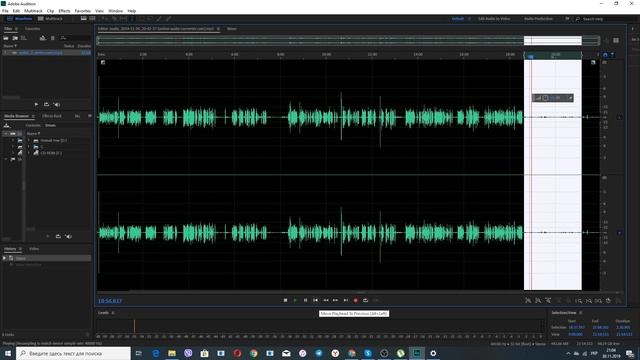Screen dimensions: 640x360
Task: Select the History panel tab
Action: pos(10,249)
